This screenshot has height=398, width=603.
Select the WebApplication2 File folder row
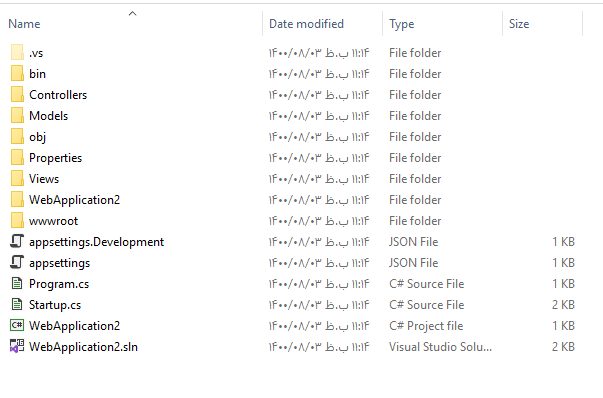tap(292, 200)
